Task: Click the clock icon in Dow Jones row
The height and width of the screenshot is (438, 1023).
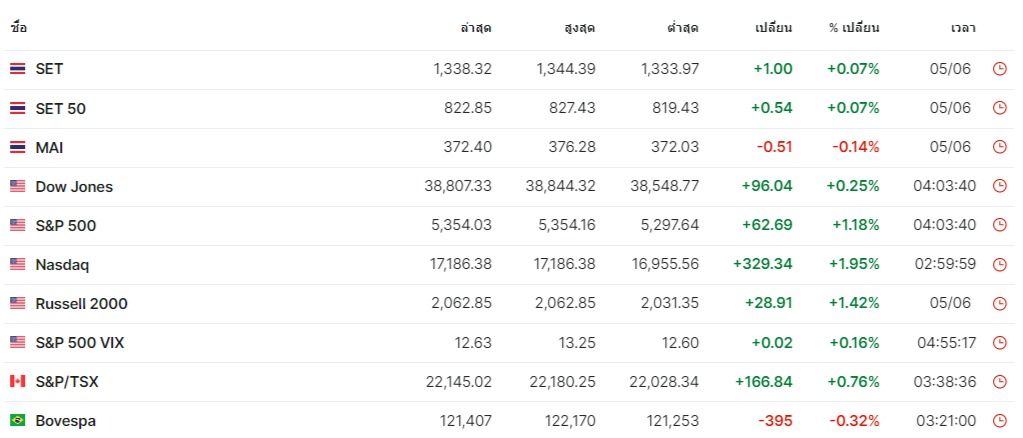Action: (x=999, y=186)
